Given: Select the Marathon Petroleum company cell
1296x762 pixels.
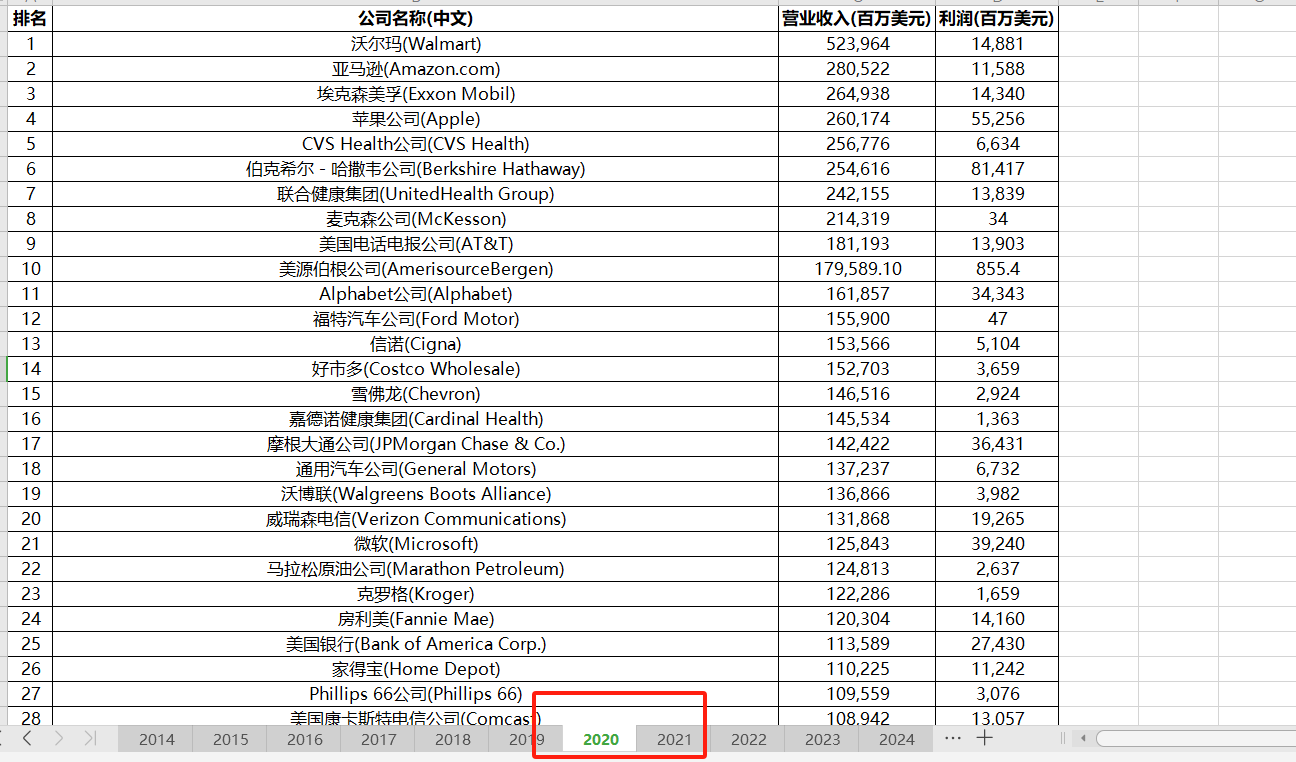Looking at the screenshot, I should [x=415, y=569].
